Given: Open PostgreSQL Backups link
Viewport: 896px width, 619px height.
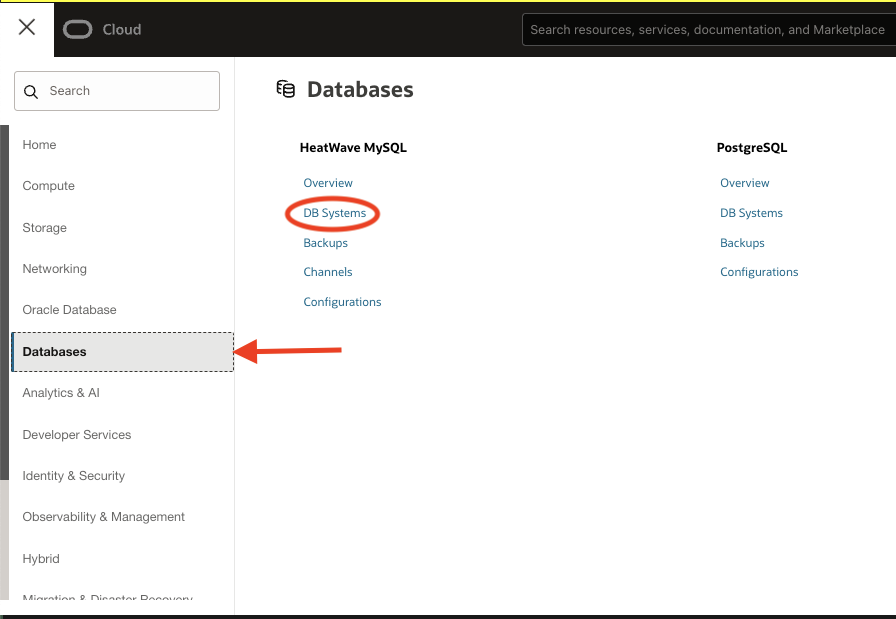Looking at the screenshot, I should pos(742,243).
